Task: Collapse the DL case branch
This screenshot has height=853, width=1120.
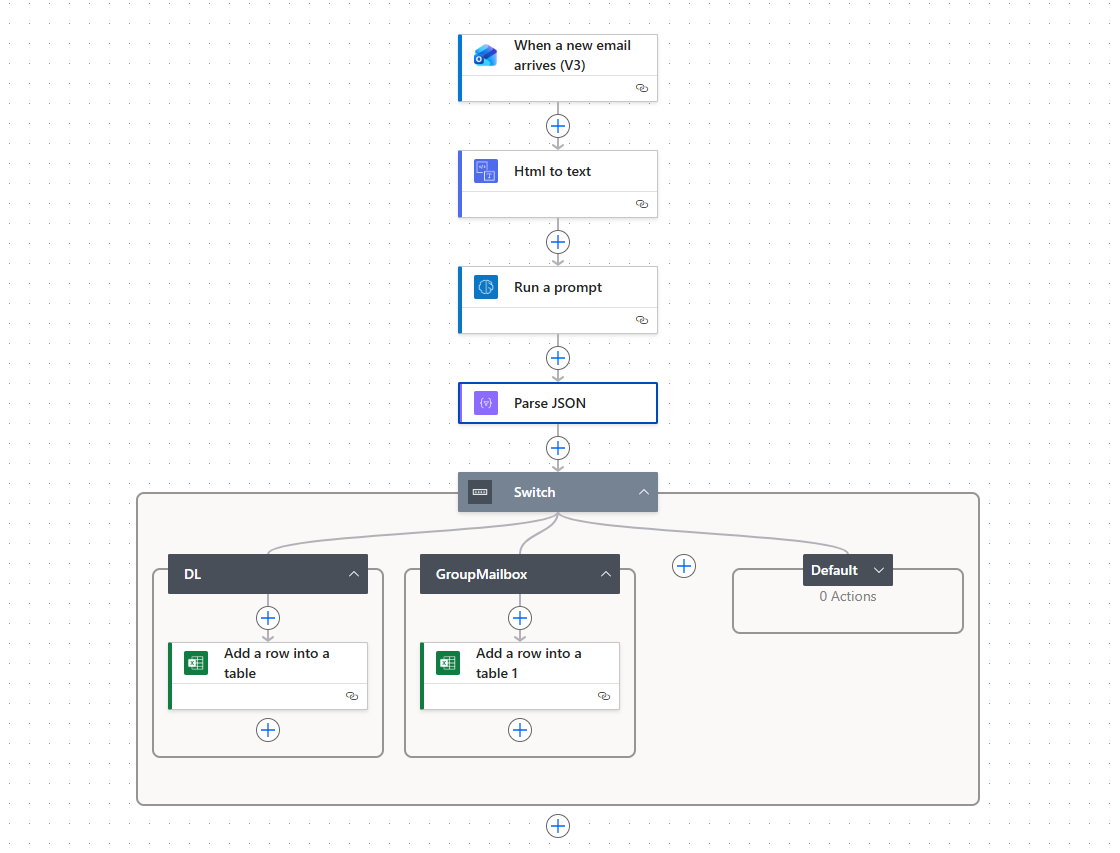Action: [x=354, y=574]
